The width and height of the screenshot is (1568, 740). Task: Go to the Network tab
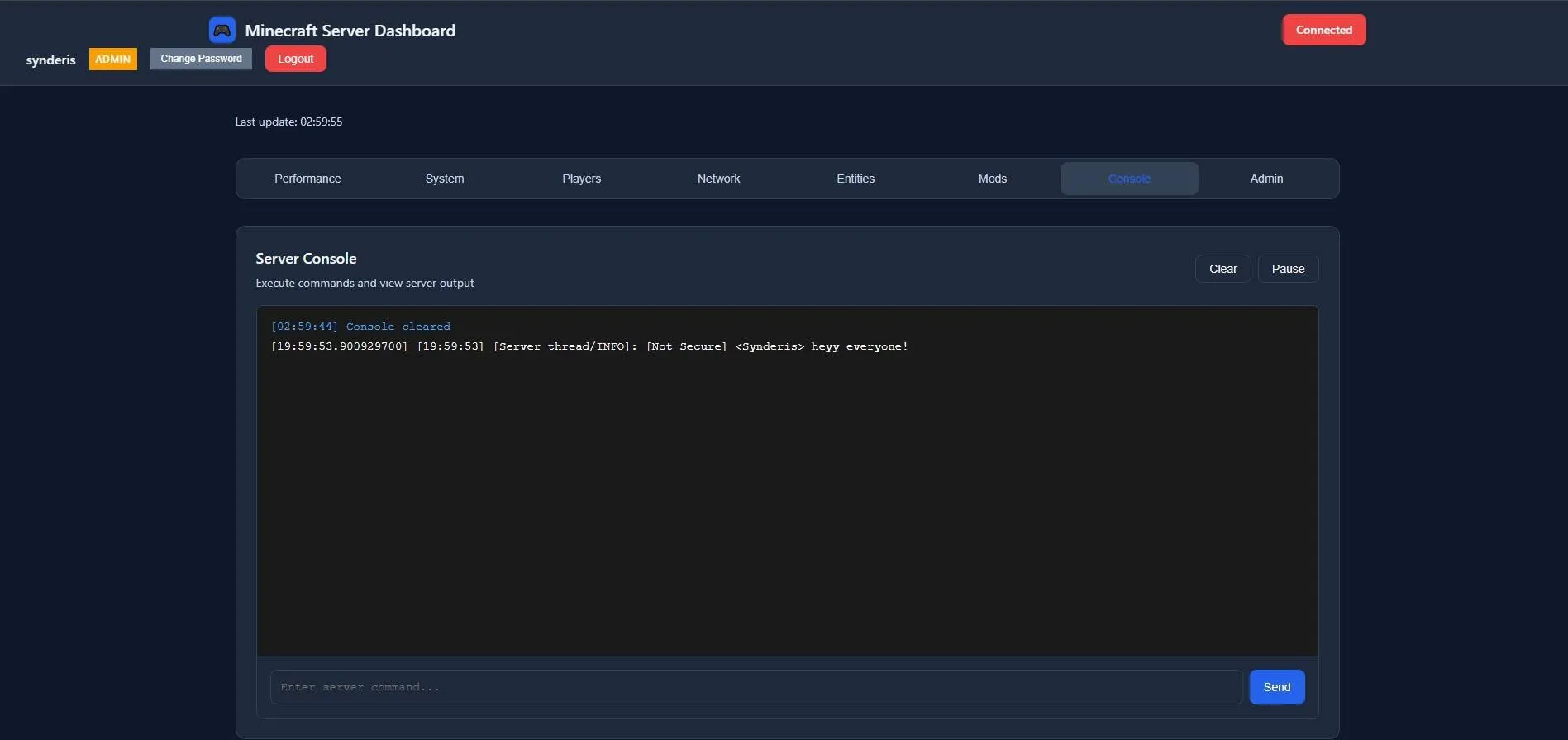click(x=718, y=179)
